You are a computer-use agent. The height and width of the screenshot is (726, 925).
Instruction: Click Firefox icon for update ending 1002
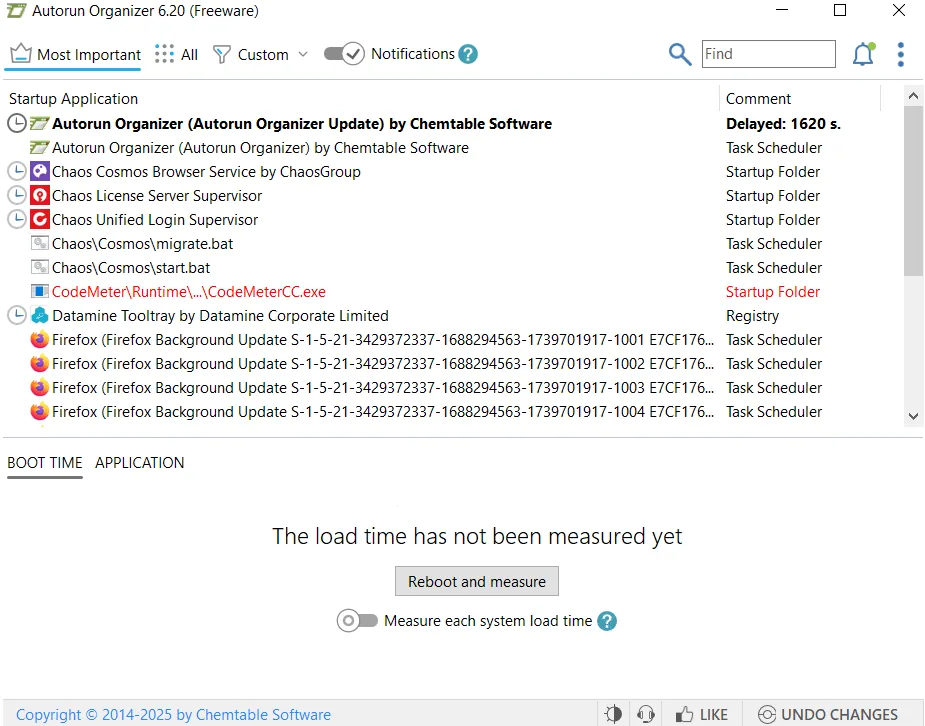coord(40,363)
